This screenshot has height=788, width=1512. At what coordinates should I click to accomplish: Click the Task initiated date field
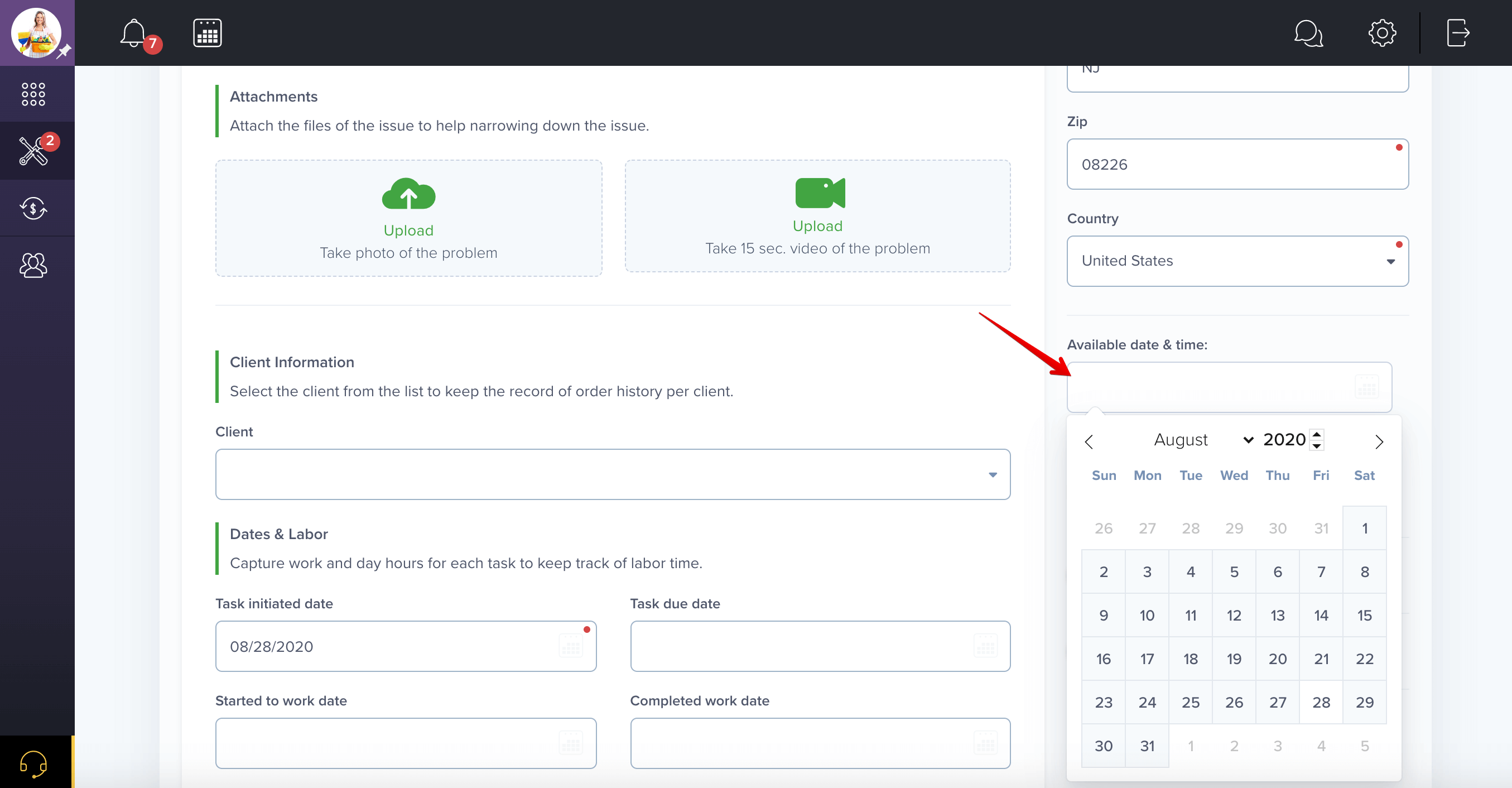[x=406, y=646]
